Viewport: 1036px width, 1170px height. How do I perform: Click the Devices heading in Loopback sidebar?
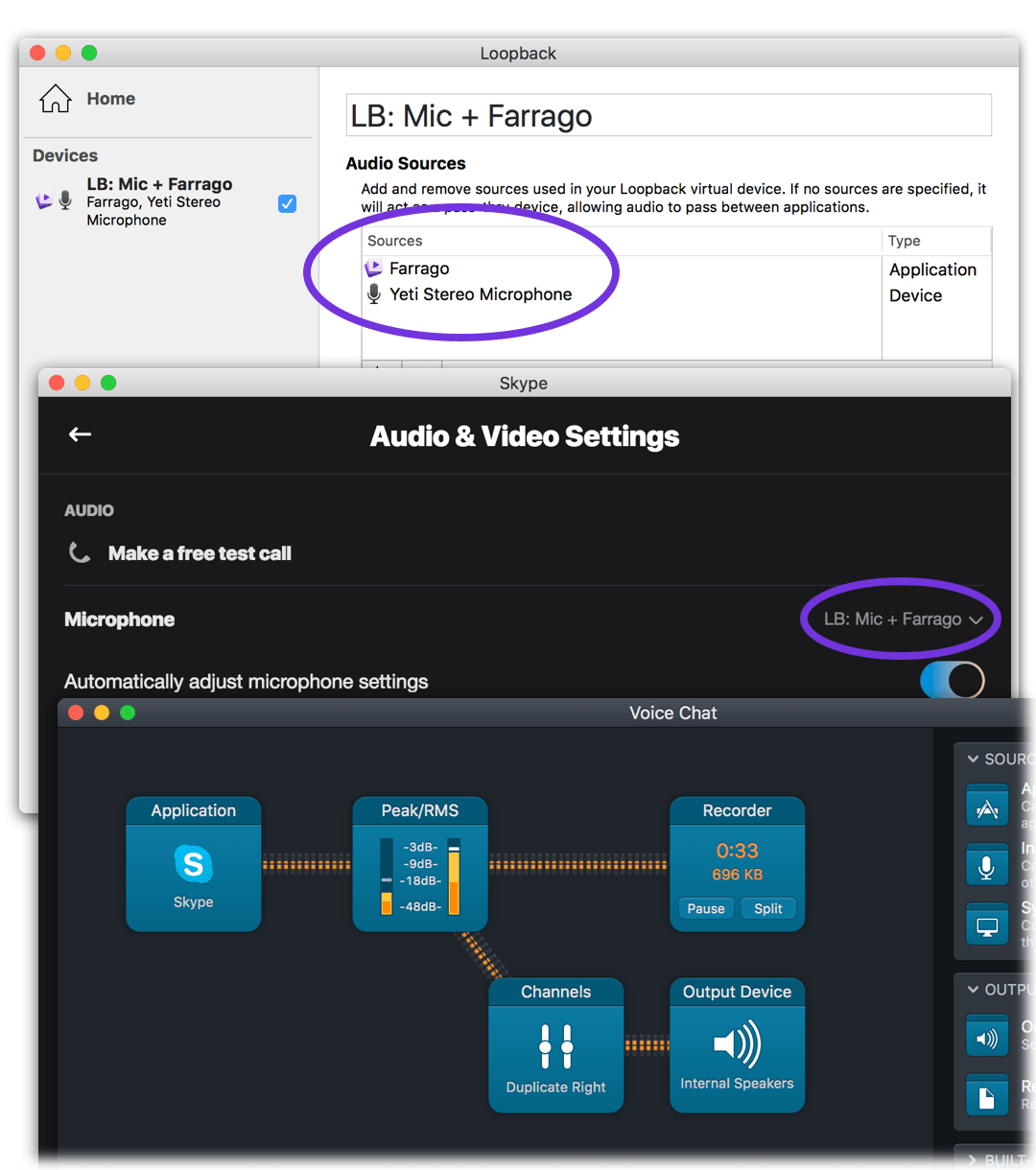pos(65,155)
